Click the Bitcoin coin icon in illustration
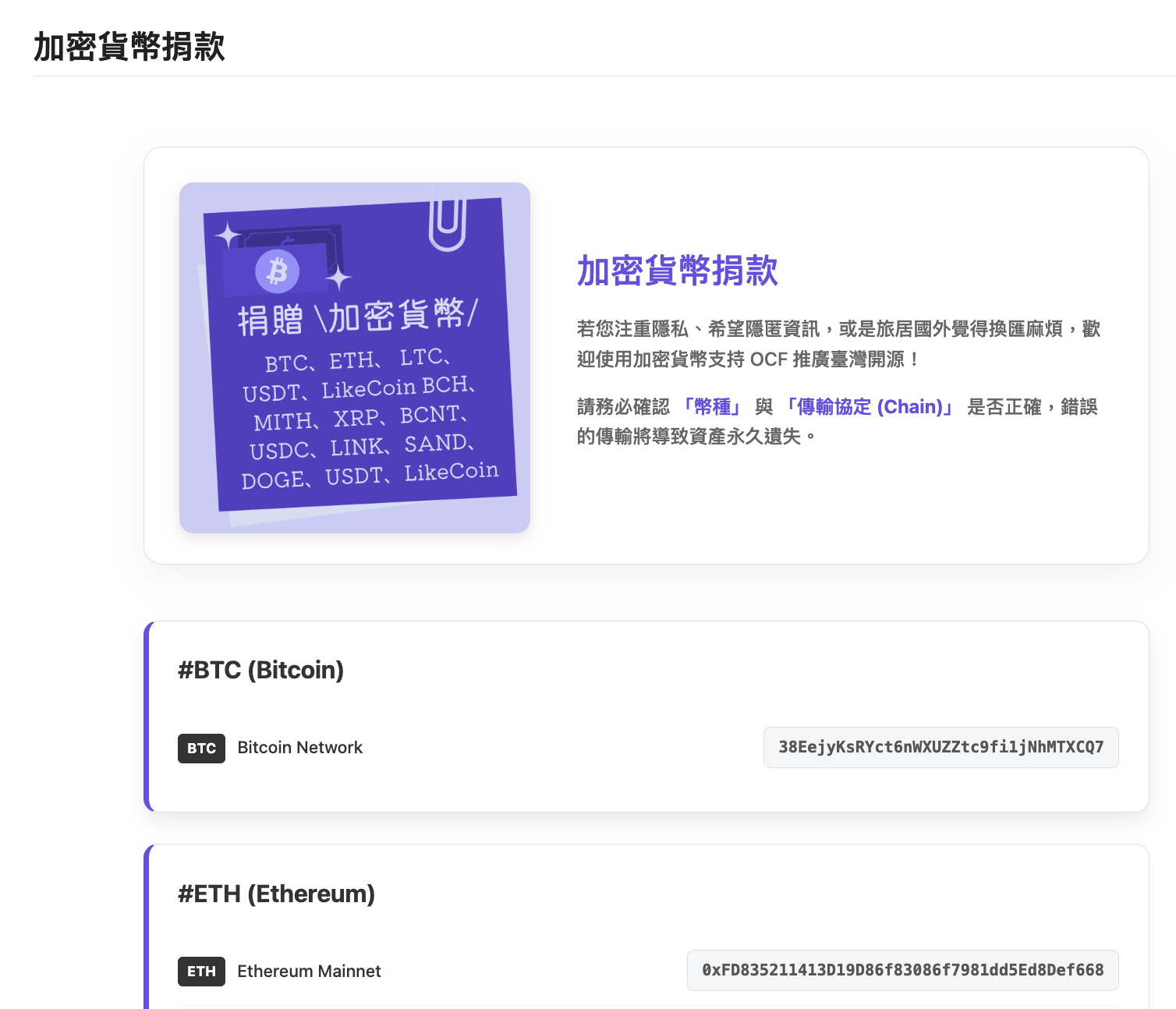 click(x=277, y=271)
